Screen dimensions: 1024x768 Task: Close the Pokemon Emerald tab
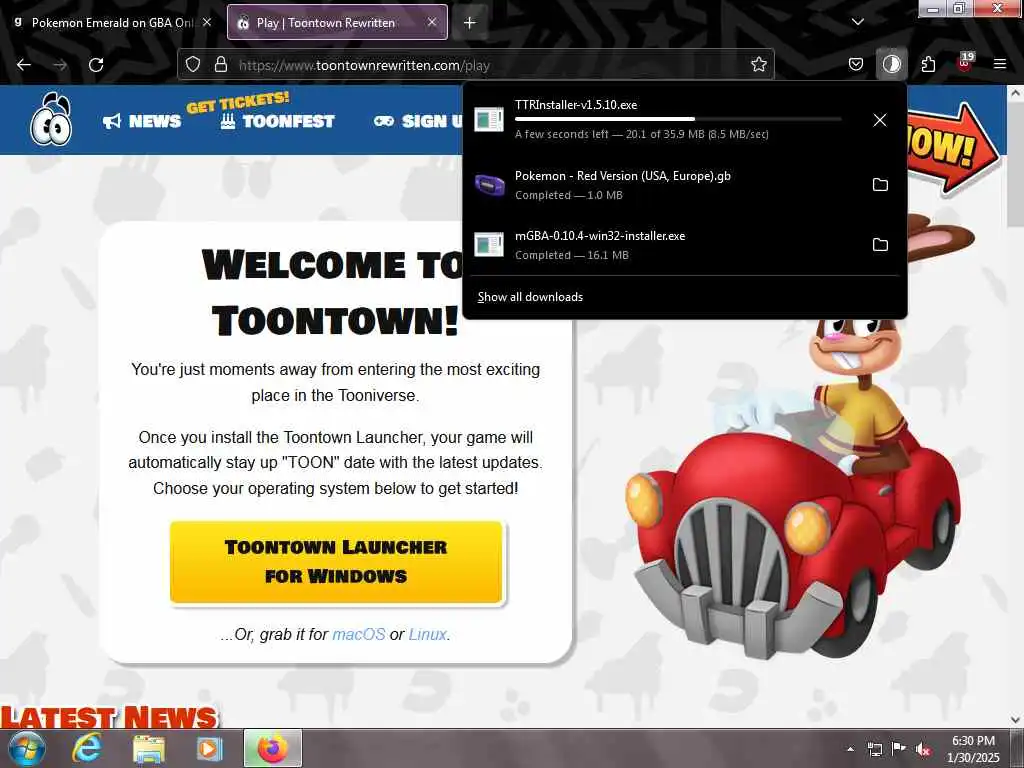[x=207, y=22]
